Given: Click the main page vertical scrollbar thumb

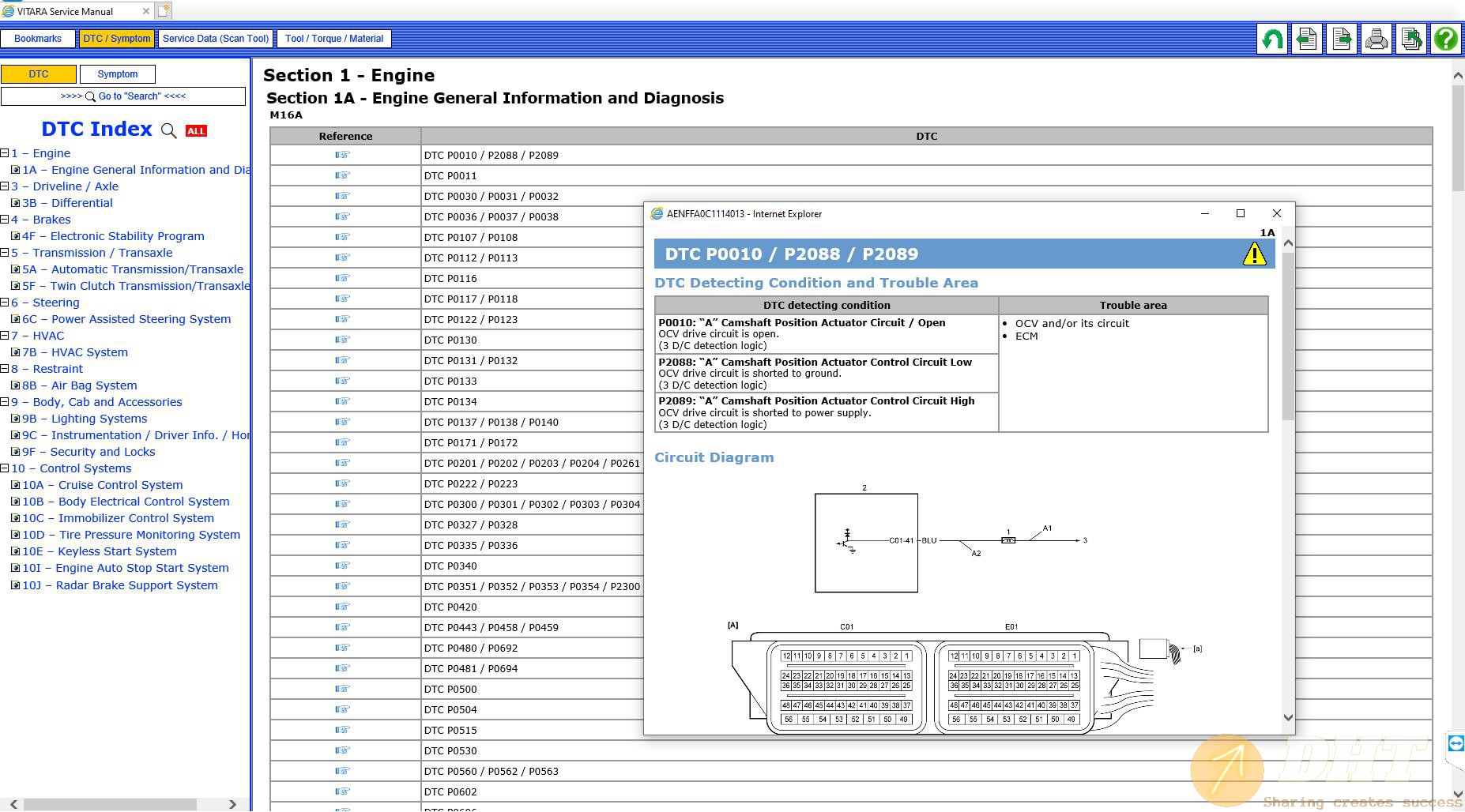Looking at the screenshot, I should (1458, 137).
